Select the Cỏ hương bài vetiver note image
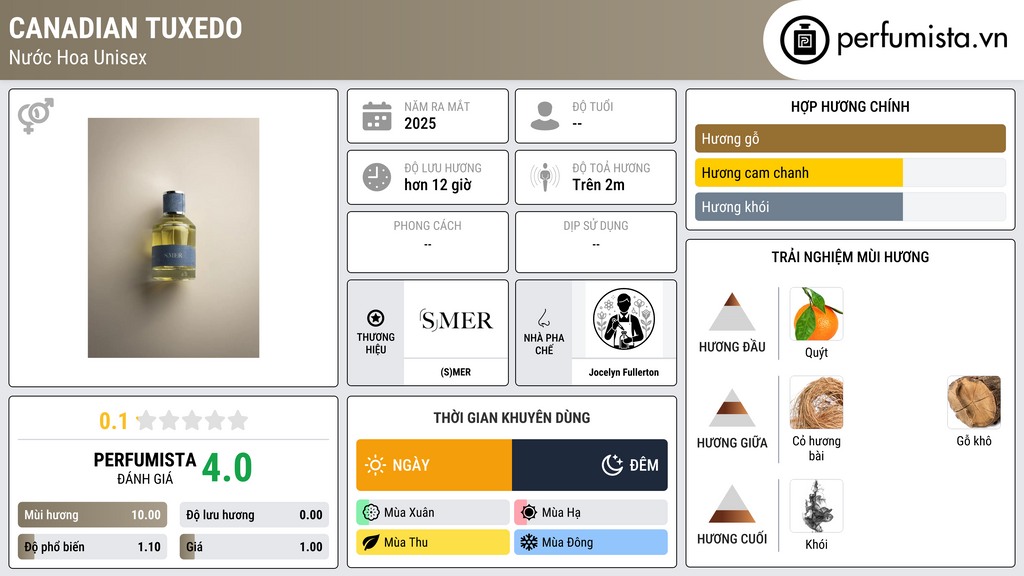This screenshot has width=1024, height=576. coord(816,402)
